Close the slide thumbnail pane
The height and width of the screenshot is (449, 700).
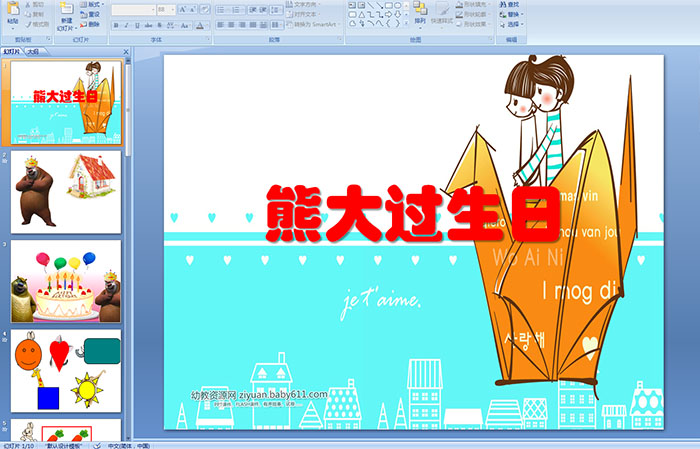point(126,52)
